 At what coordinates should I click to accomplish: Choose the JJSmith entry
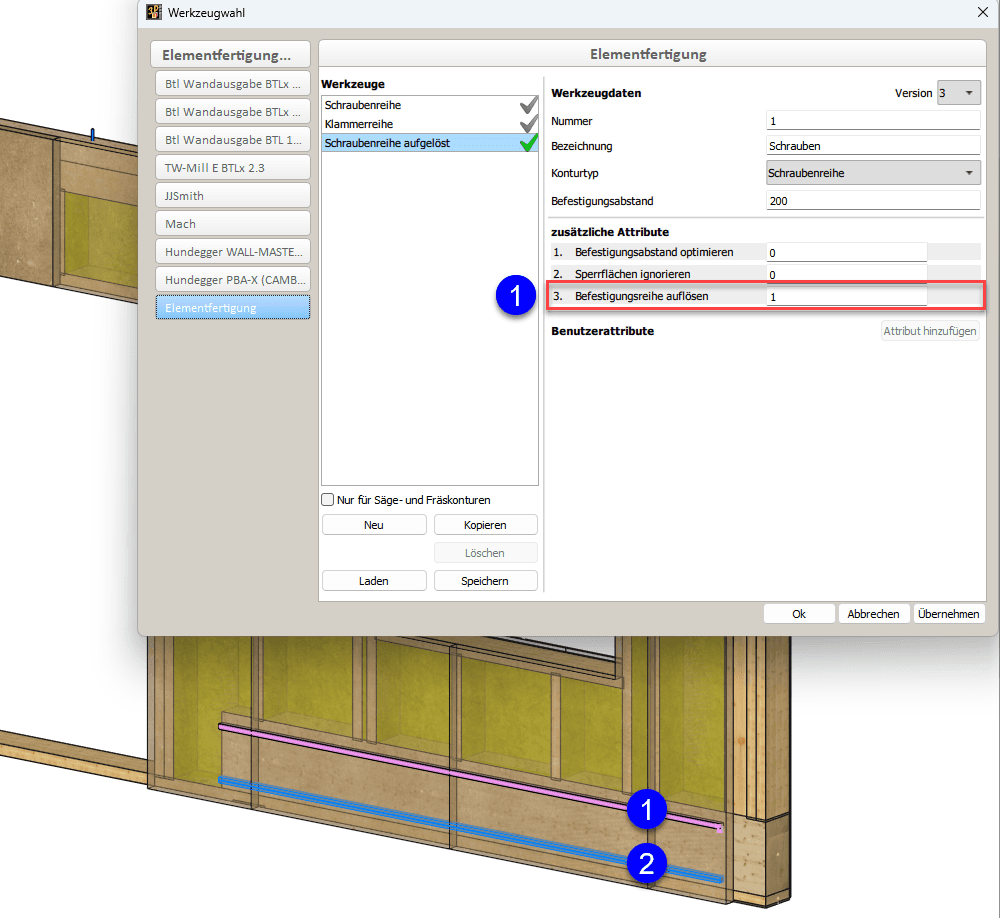coord(233,196)
